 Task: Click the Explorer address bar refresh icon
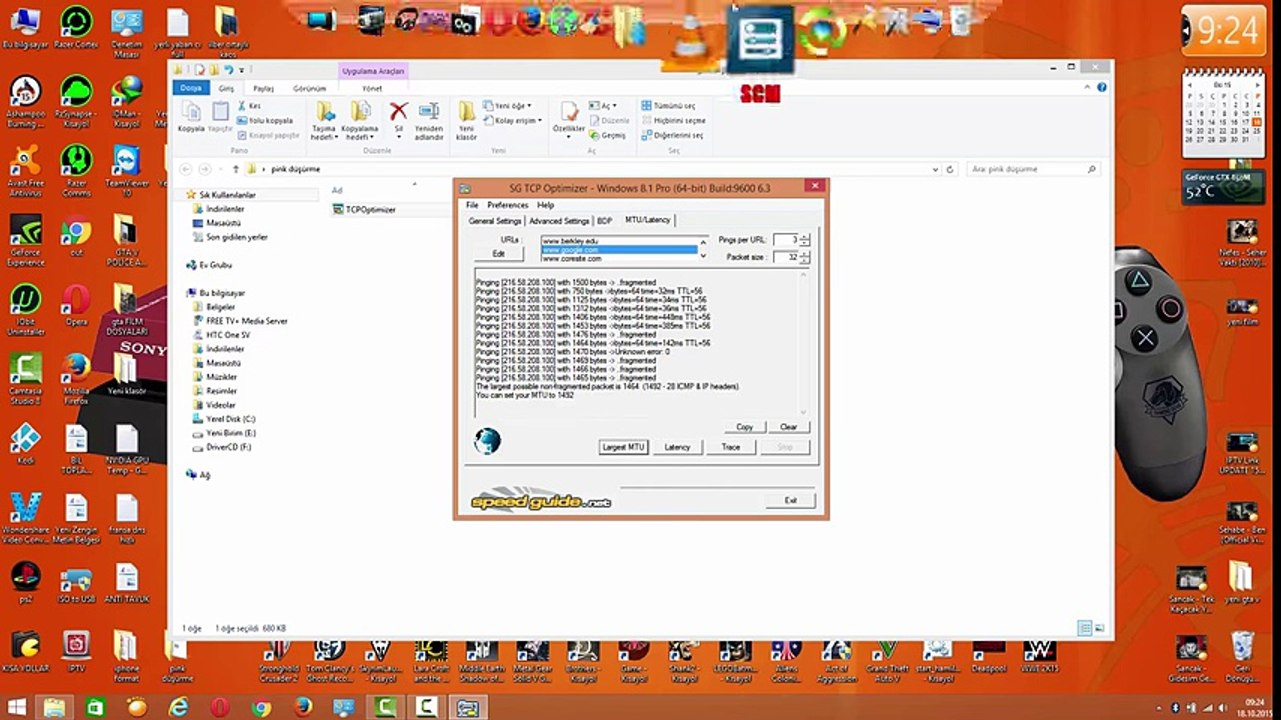[949, 169]
